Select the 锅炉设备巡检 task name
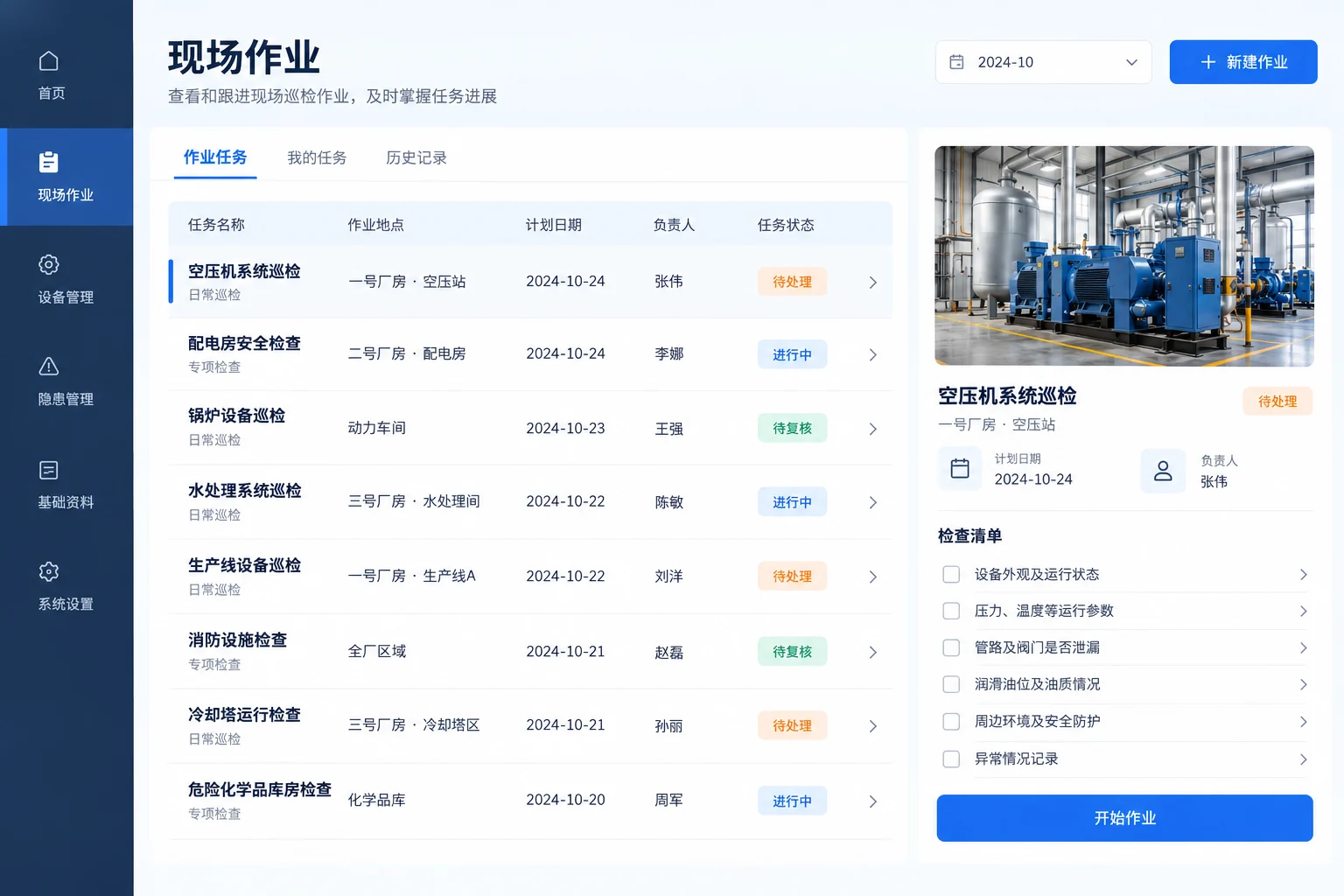The height and width of the screenshot is (896, 1344). (237, 416)
